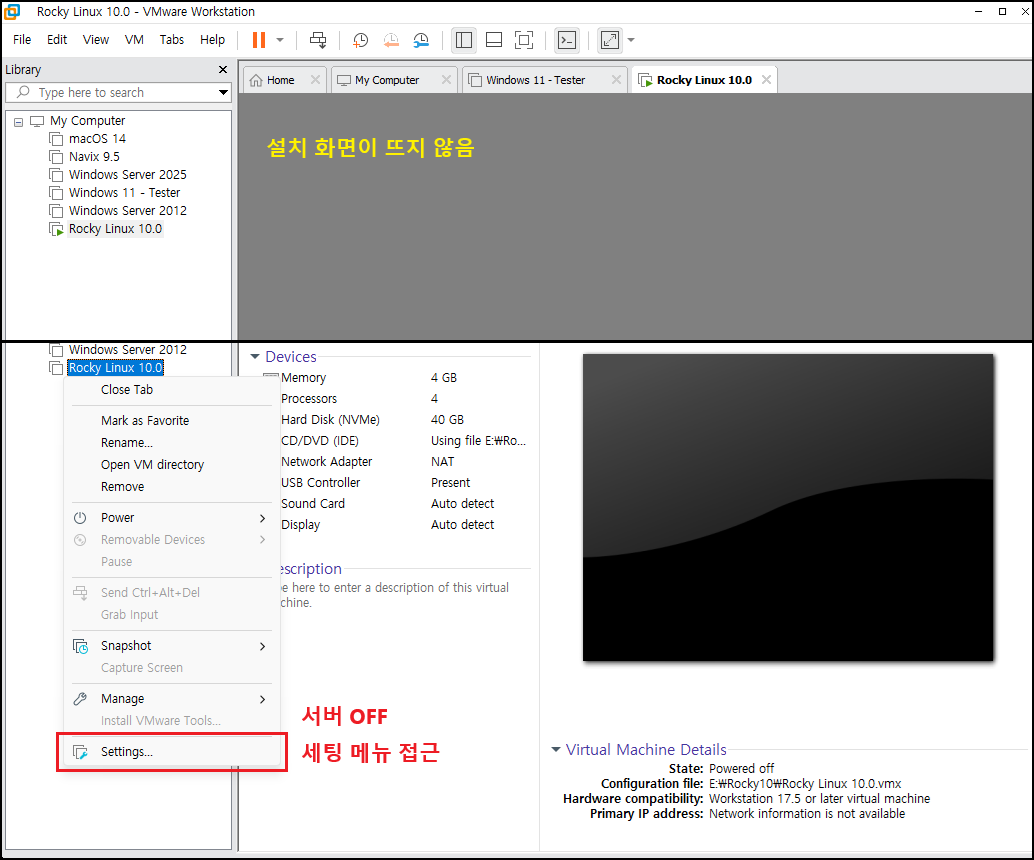Select highlighted Rocky Linux 10.0 lower library
1034x860 pixels.
pyautogui.click(x=115, y=368)
